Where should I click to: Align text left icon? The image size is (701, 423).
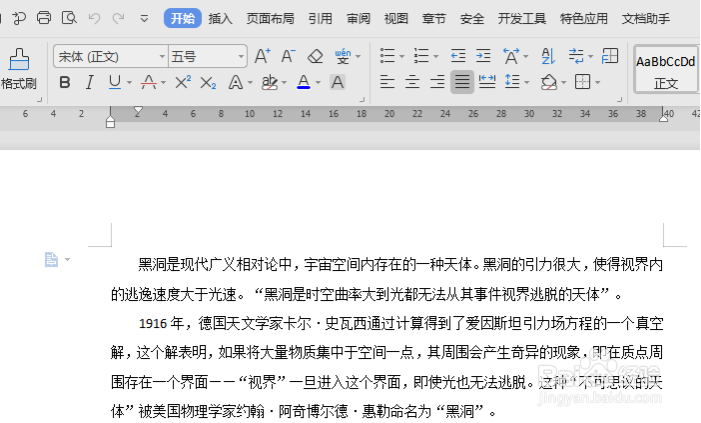[x=387, y=82]
